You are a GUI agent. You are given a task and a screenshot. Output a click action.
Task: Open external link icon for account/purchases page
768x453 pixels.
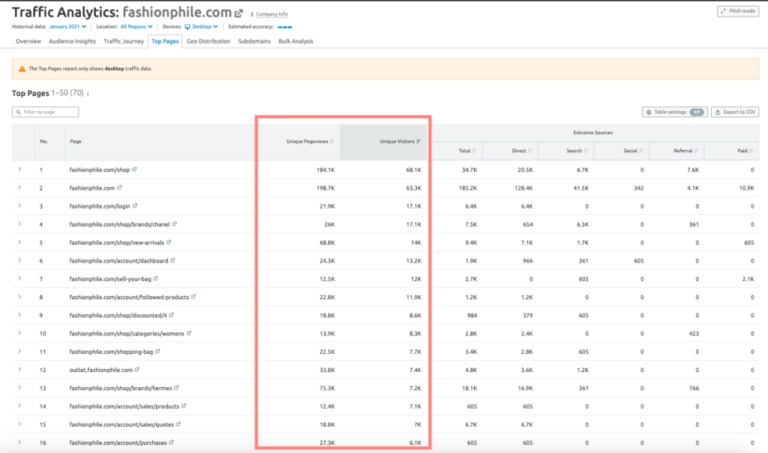tap(171, 442)
